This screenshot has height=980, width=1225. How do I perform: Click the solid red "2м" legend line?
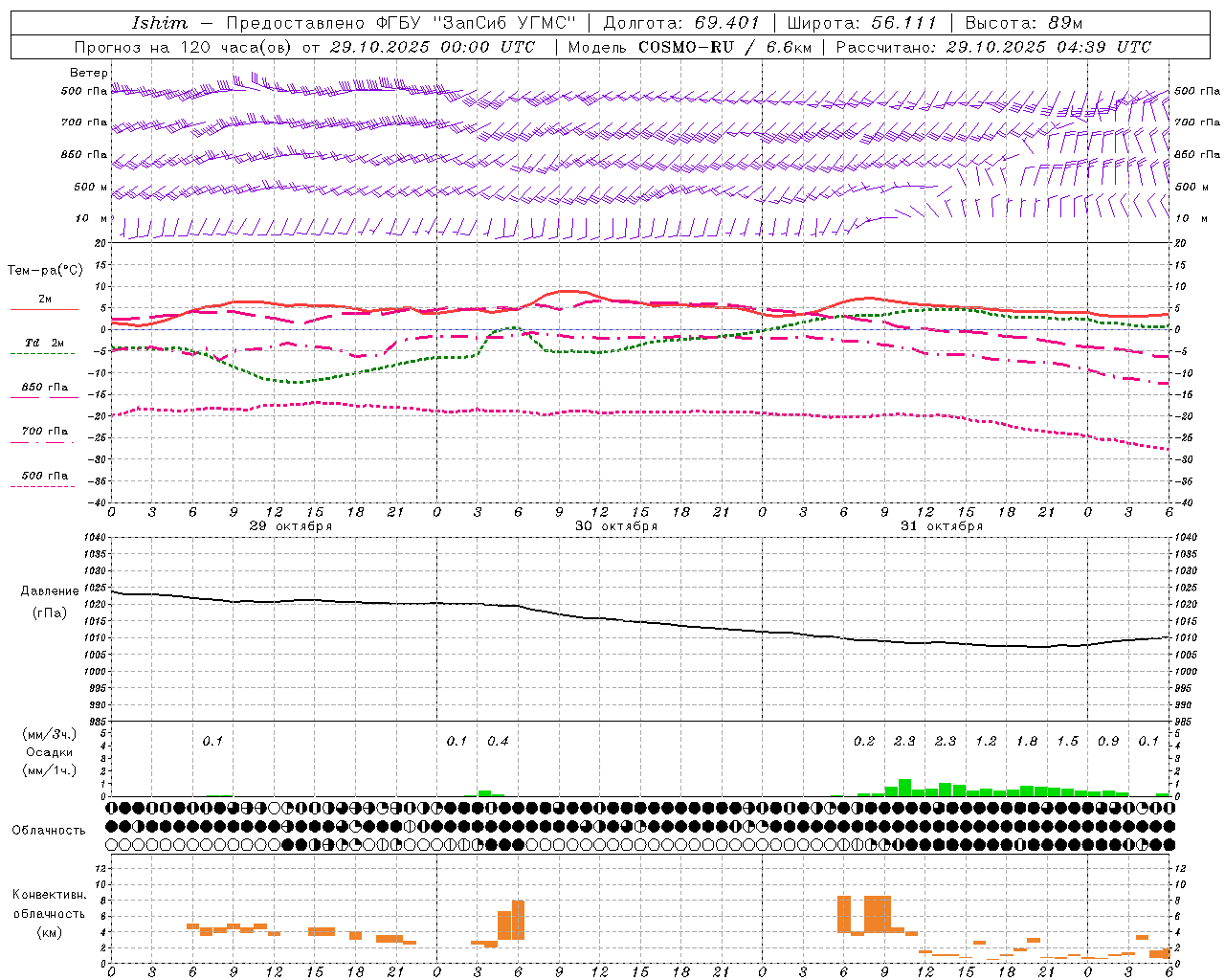pos(44,309)
